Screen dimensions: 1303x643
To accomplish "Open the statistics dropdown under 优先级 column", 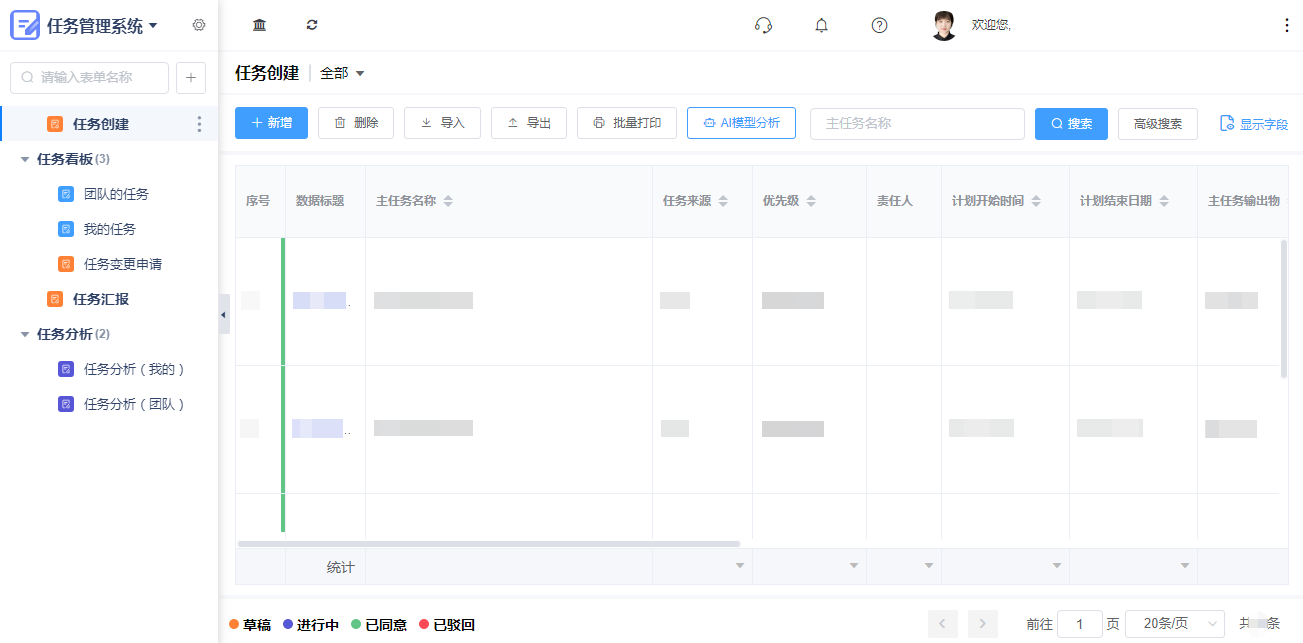I will (x=854, y=566).
